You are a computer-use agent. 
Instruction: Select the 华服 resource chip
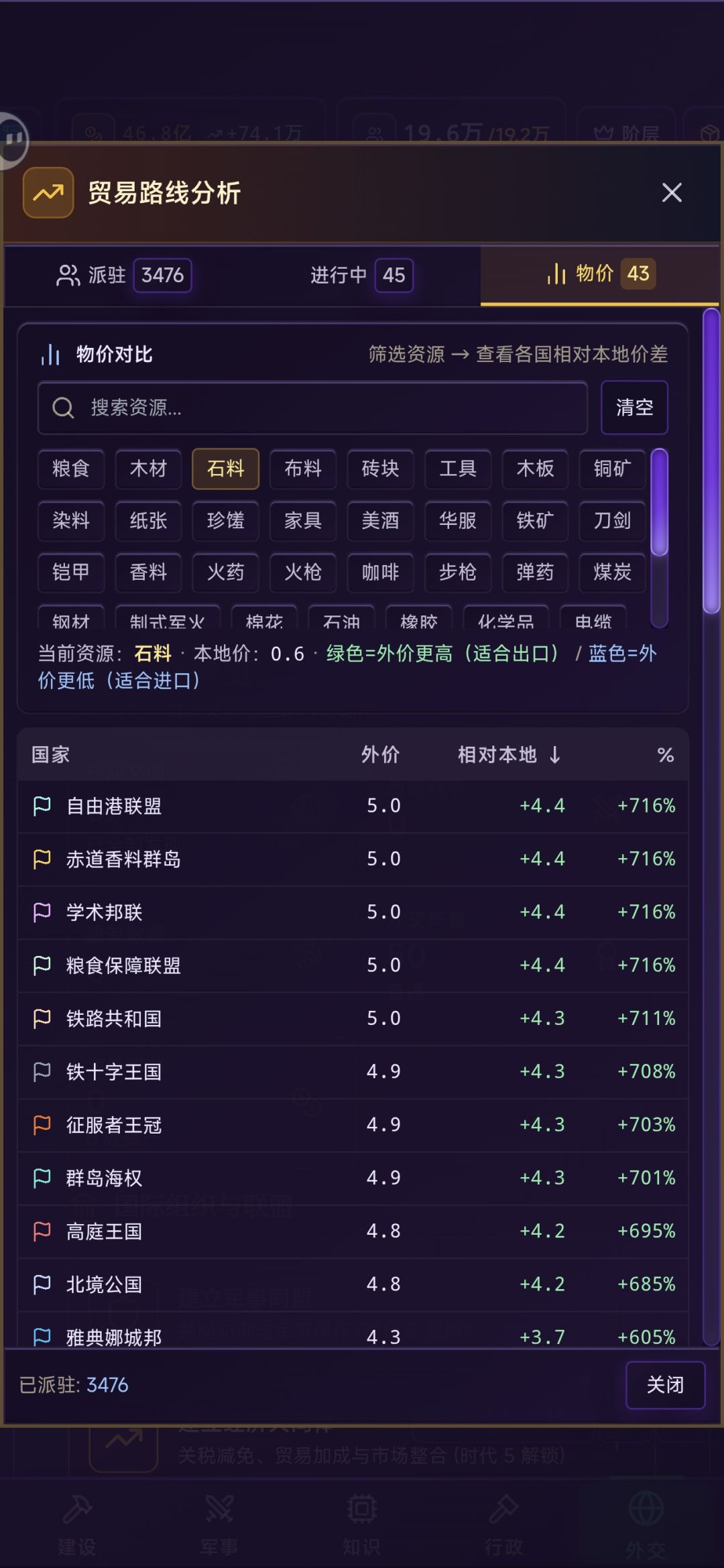tap(458, 521)
